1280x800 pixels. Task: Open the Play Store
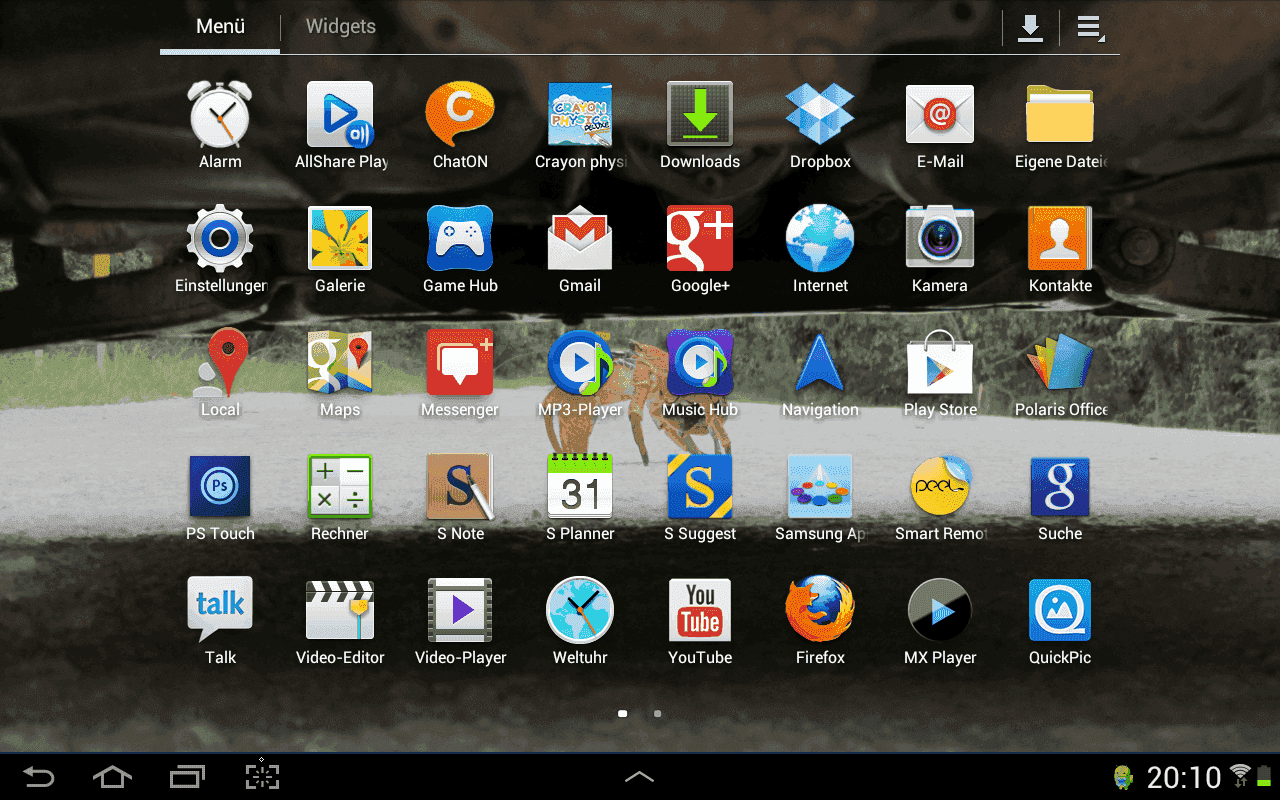940,374
